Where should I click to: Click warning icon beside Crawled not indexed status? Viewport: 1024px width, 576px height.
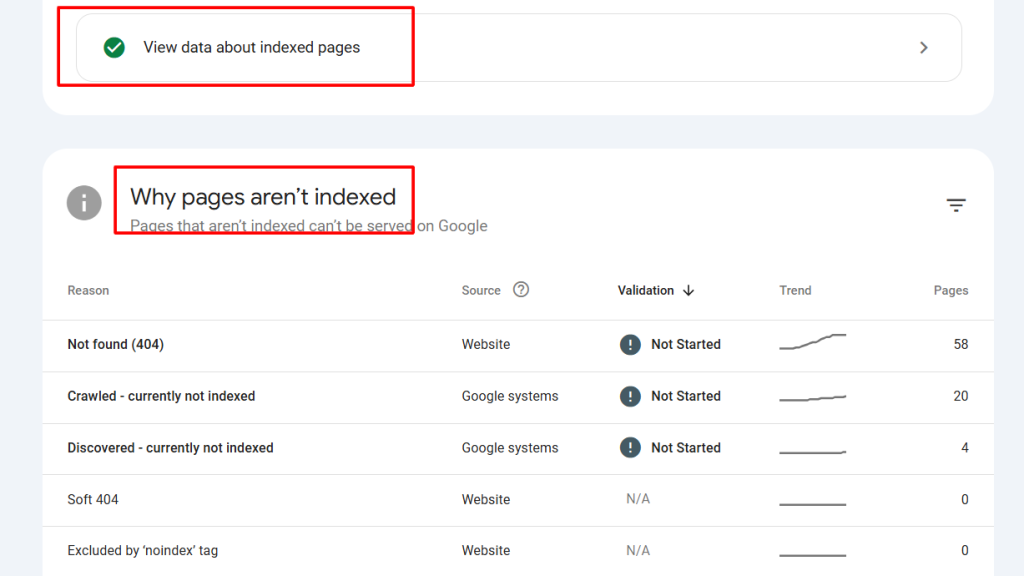pos(630,396)
